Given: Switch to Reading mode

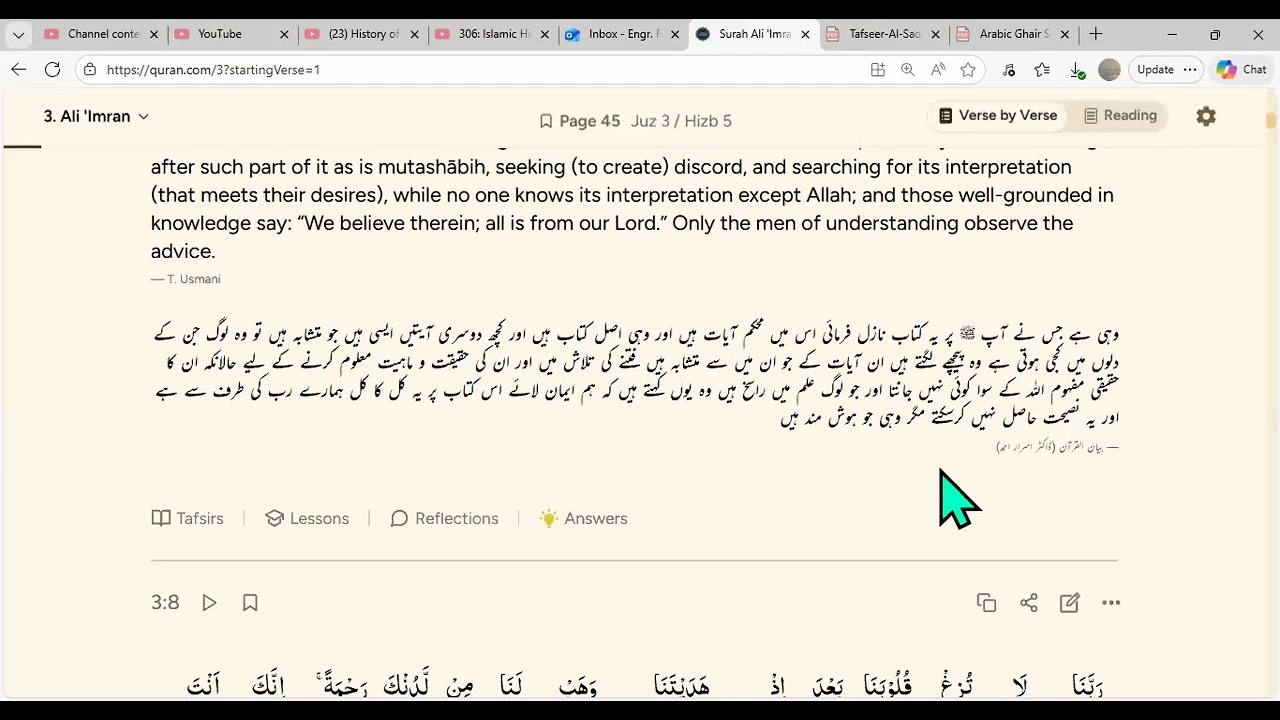Looking at the screenshot, I should (1120, 116).
